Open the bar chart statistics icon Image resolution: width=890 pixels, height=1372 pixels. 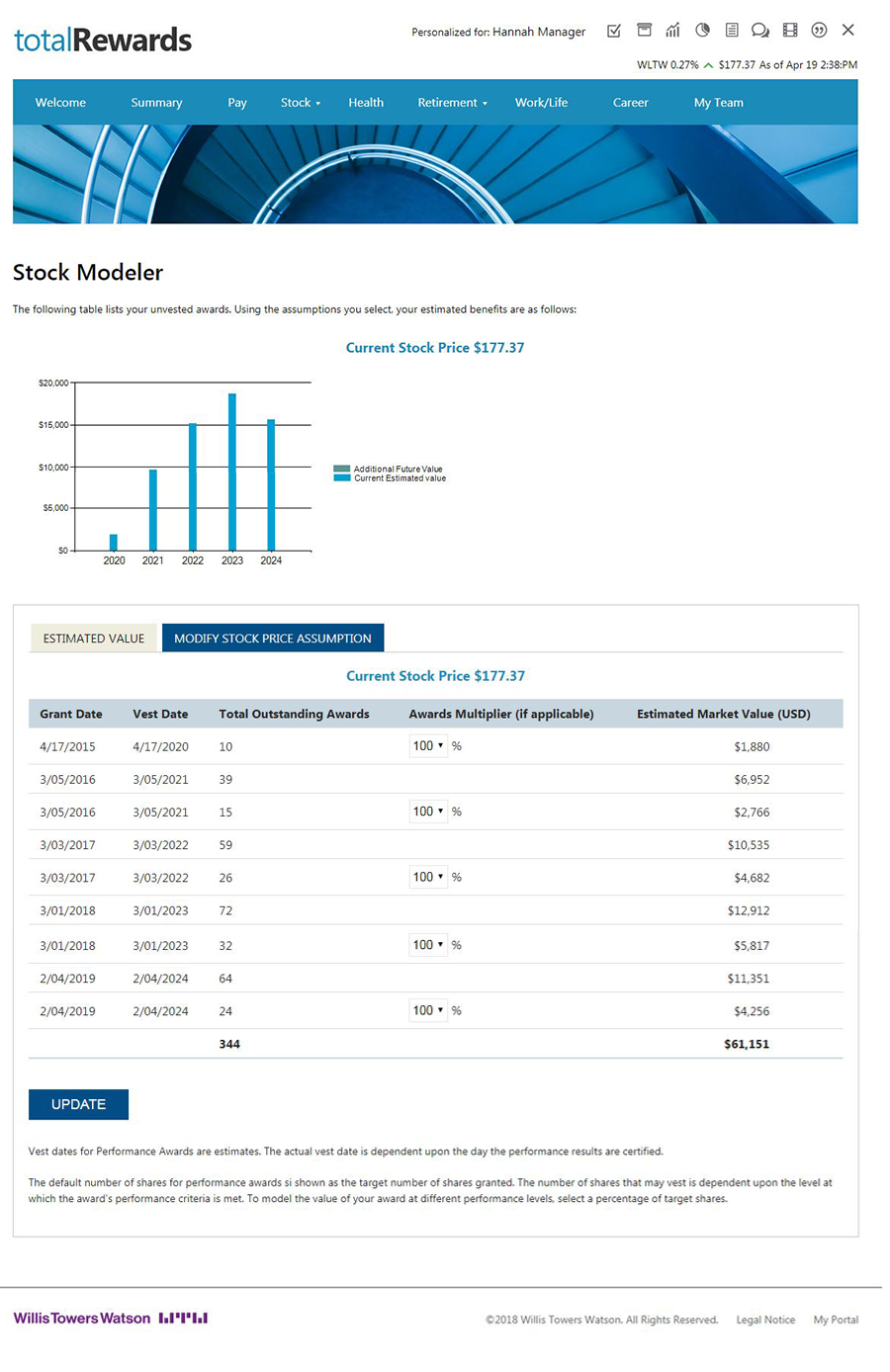tap(672, 31)
